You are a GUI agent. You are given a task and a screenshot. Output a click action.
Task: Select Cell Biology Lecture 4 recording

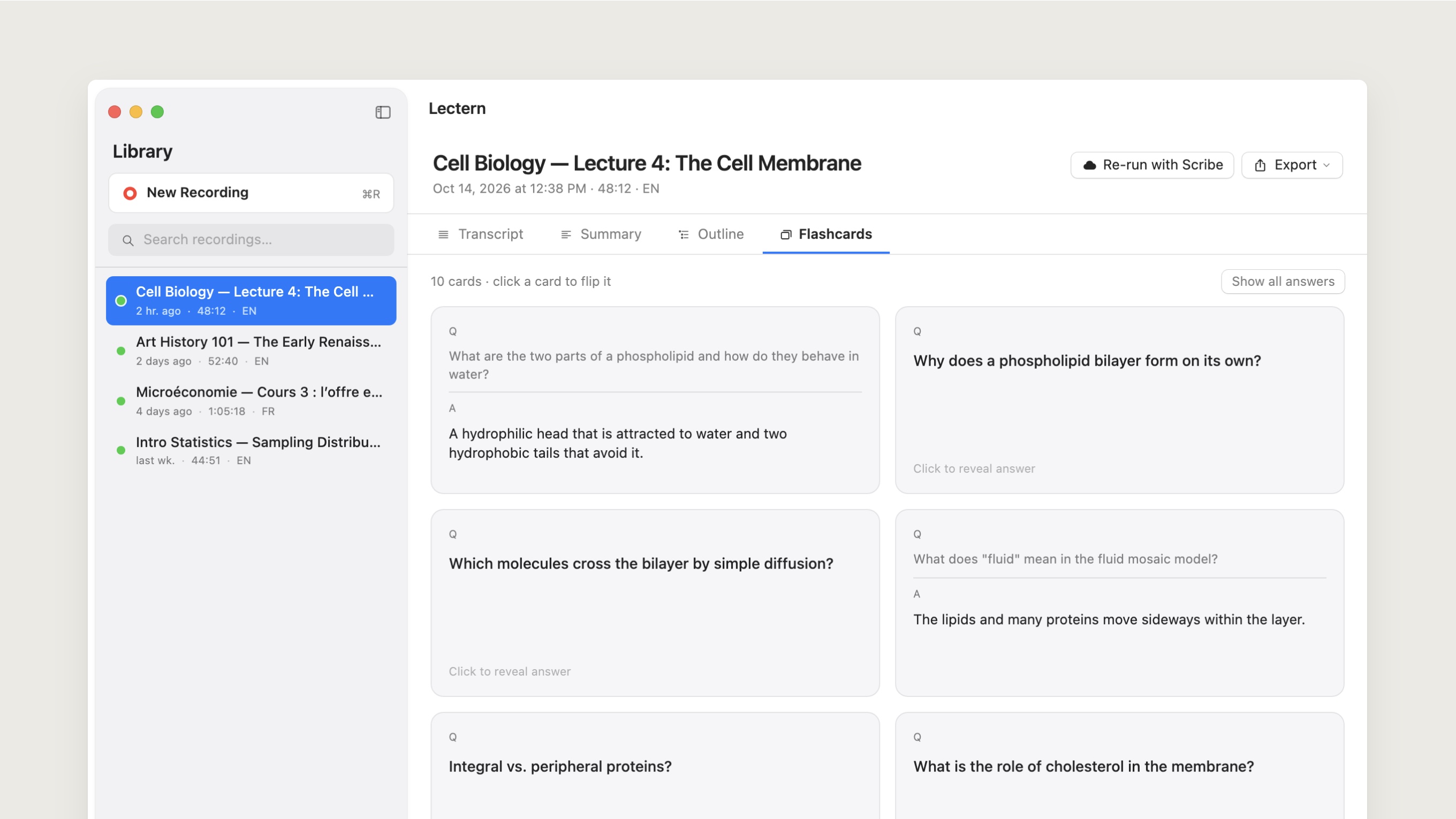point(251,301)
